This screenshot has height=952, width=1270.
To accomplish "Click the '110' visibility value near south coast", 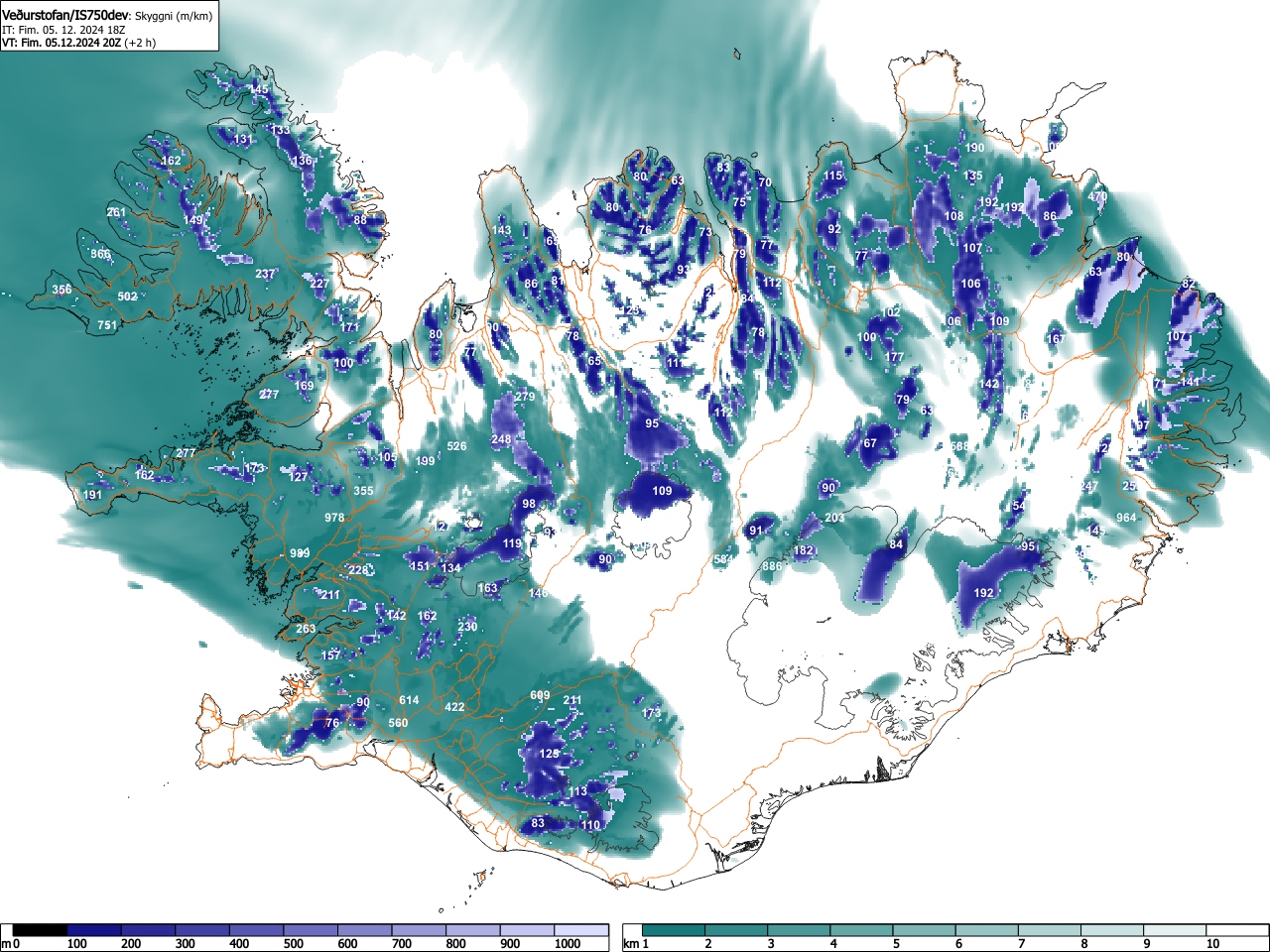I will click(590, 825).
